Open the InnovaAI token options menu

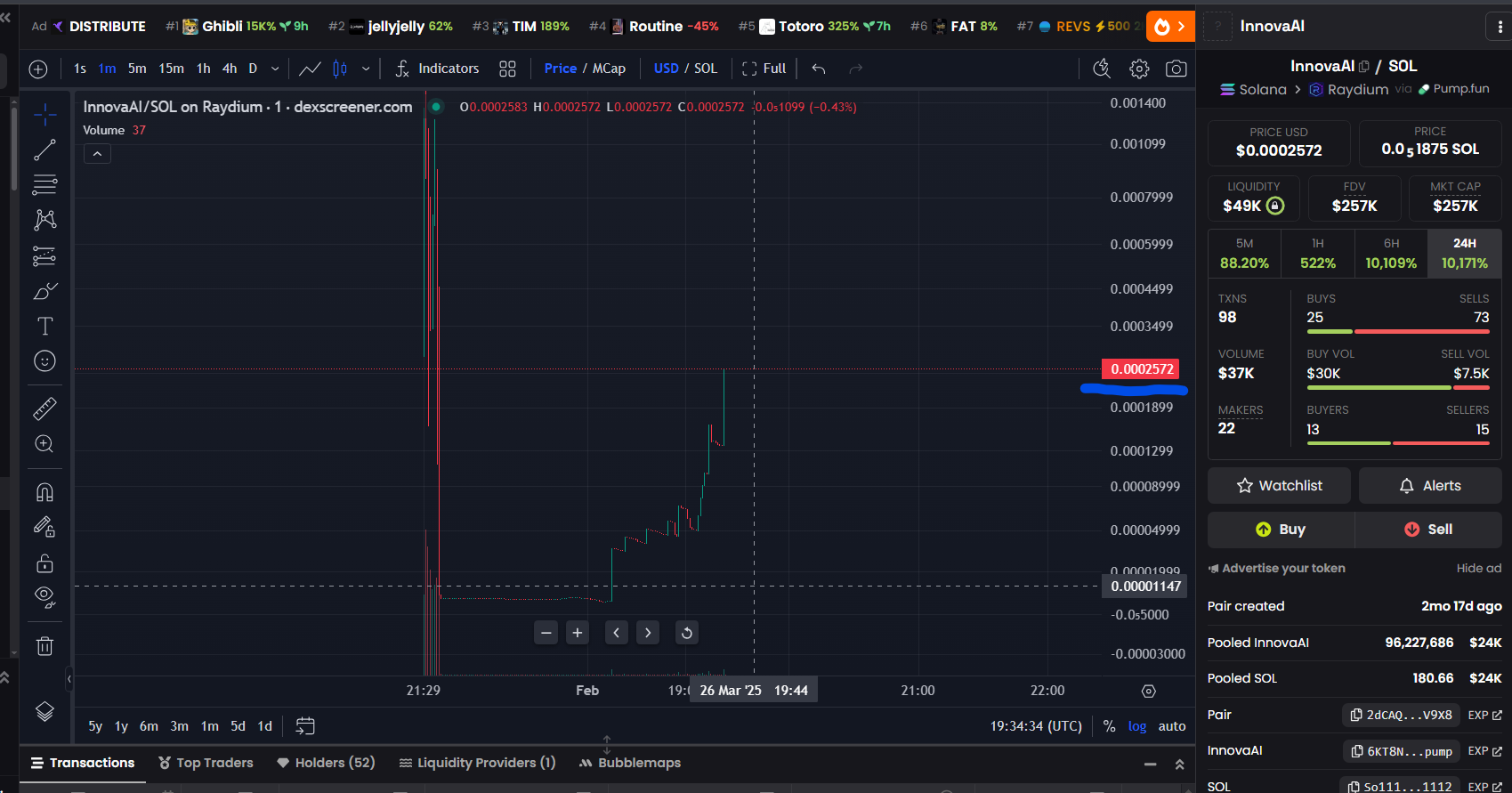[1500, 27]
